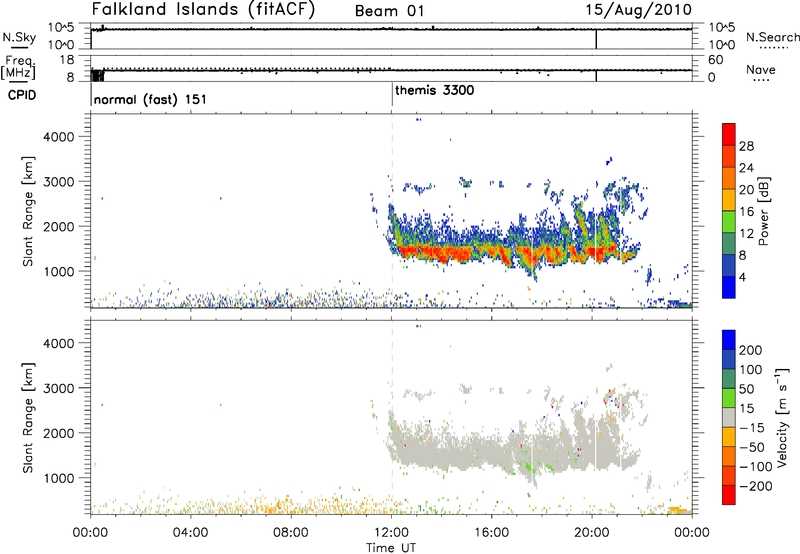
Task: Click the 'Velocity [m s-1]' colorbar label
Action: click(x=782, y=417)
